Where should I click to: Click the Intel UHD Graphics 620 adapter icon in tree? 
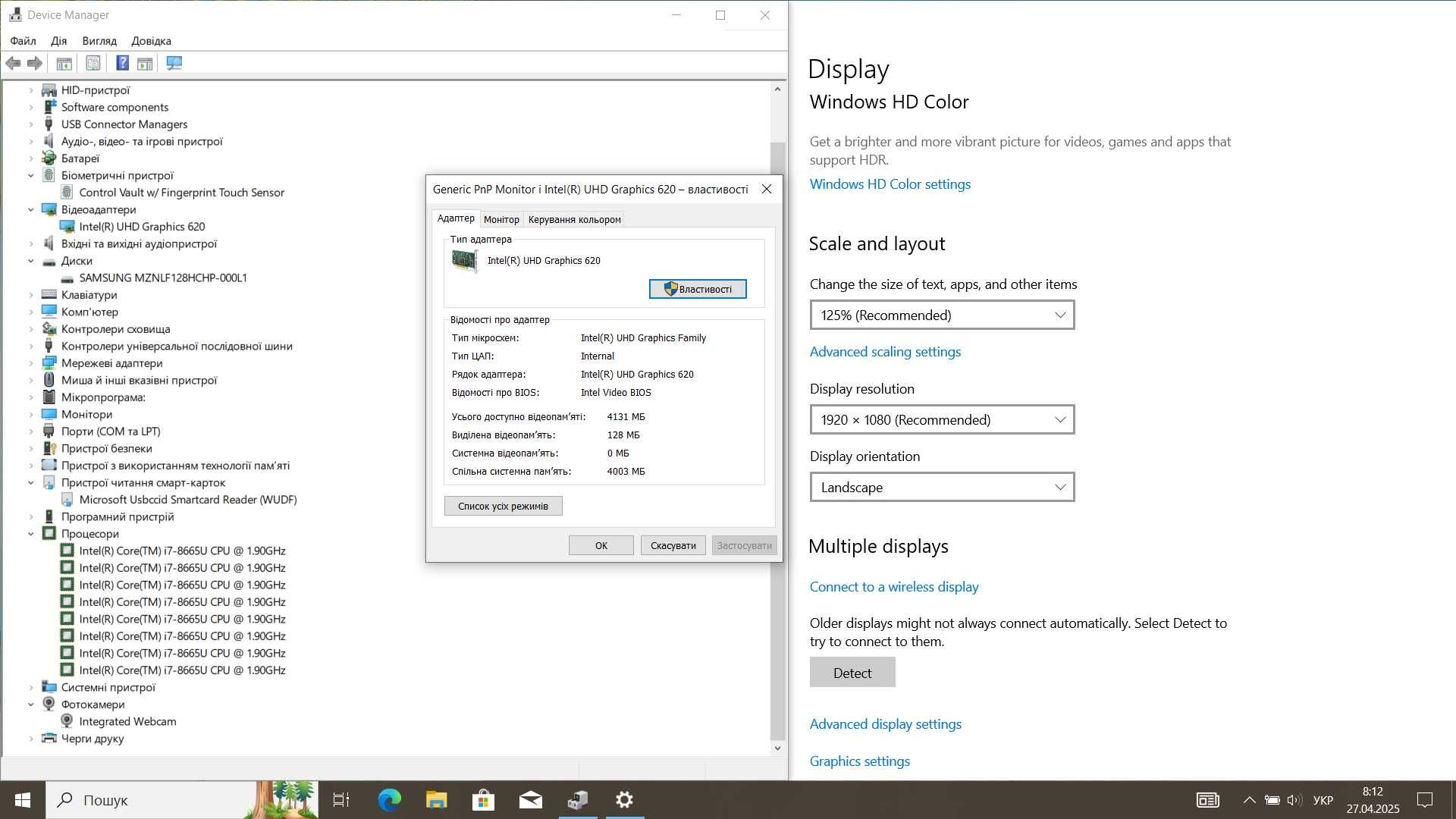[67, 227]
